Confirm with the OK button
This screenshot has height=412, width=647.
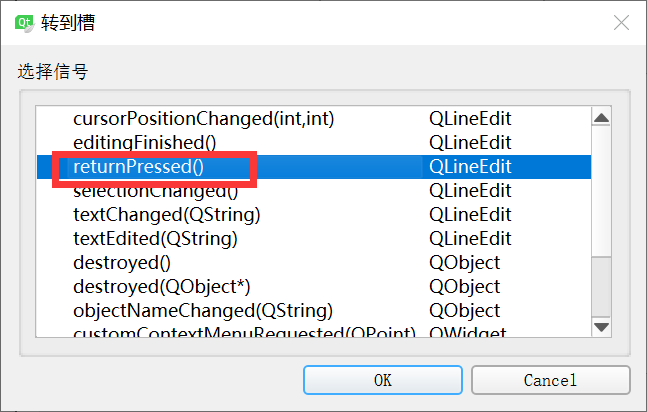pos(383,380)
